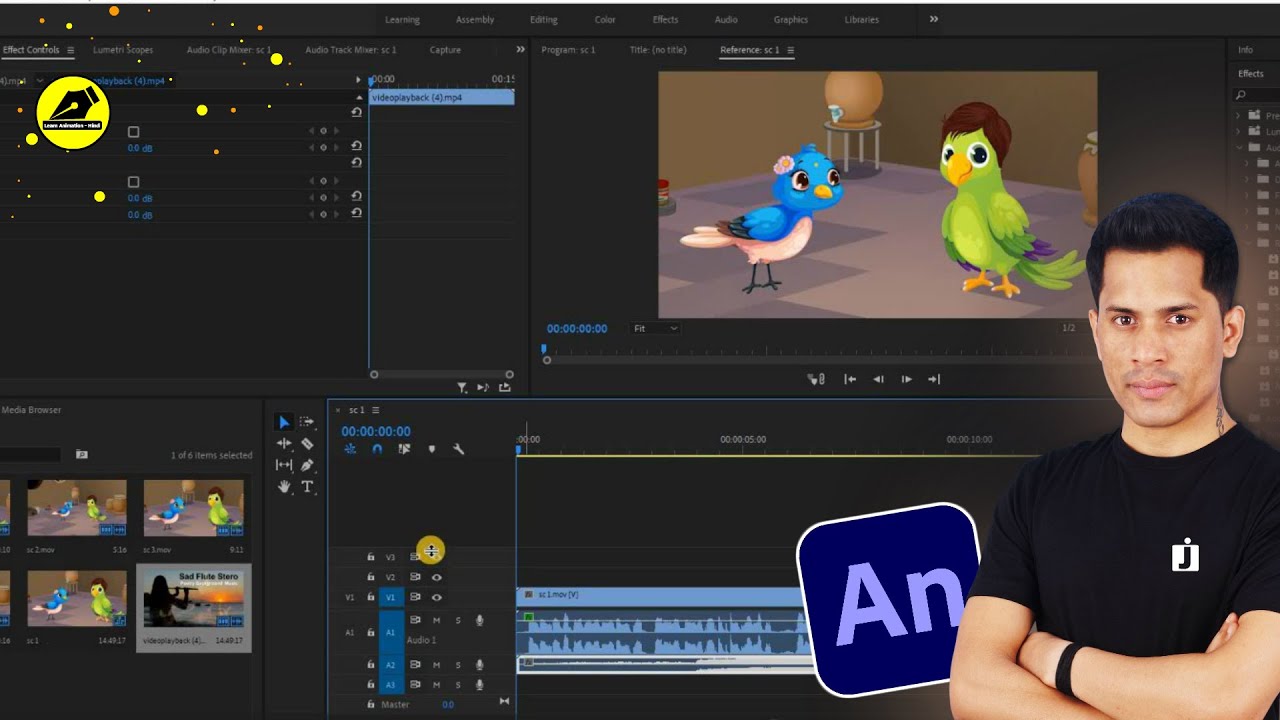This screenshot has width=1280, height=720.
Task: Click the export icon in Effect Controls
Action: [505, 387]
